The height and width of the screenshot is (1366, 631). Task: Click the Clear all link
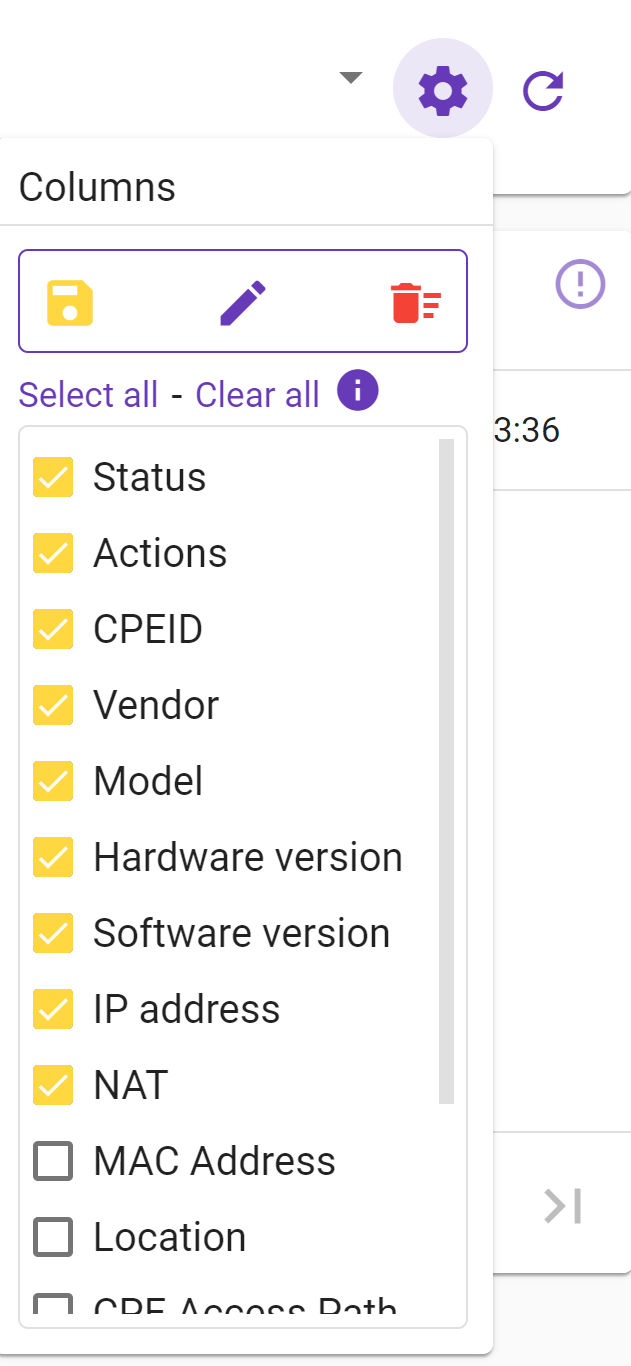pyautogui.click(x=256, y=394)
